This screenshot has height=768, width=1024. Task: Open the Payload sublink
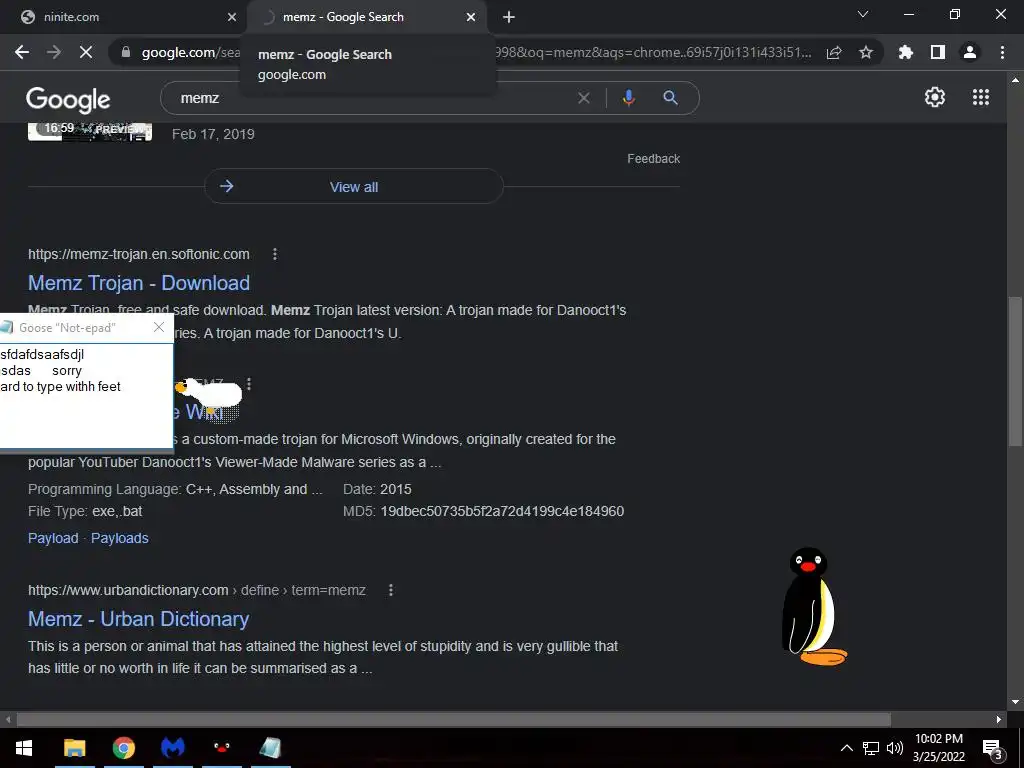[53, 538]
